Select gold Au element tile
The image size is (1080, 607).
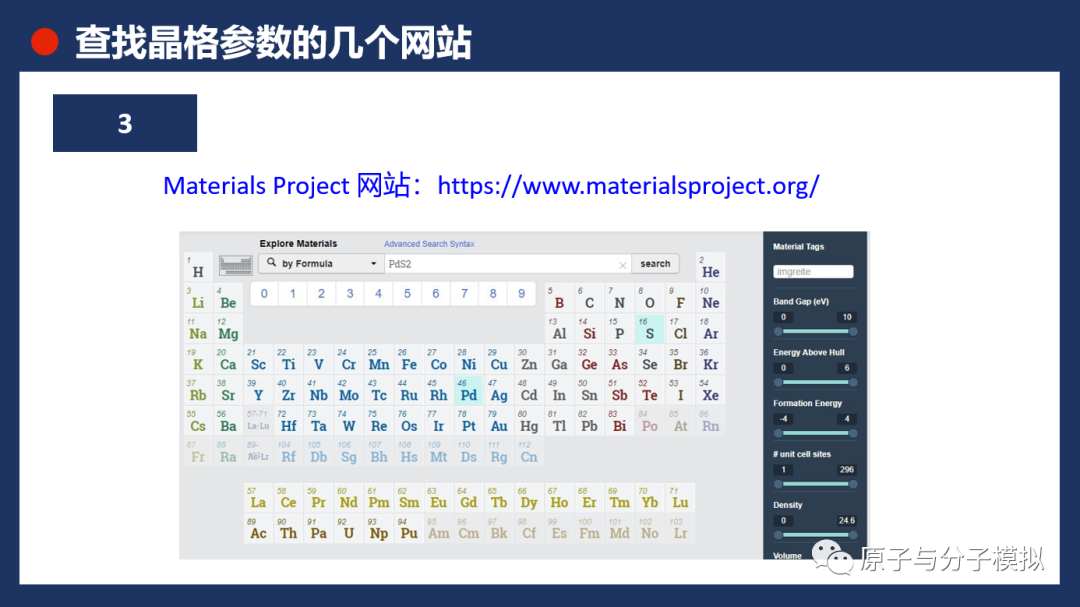tap(499, 422)
